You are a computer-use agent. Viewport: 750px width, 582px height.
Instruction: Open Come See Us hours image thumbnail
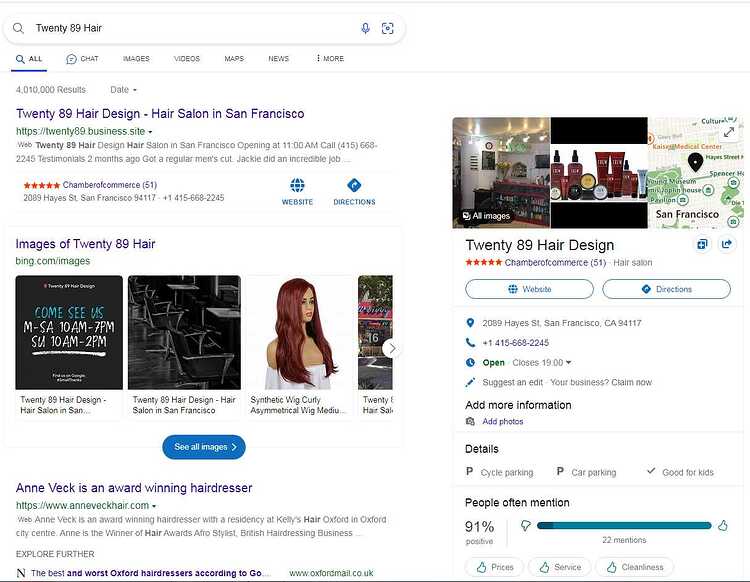pyautogui.click(x=69, y=332)
